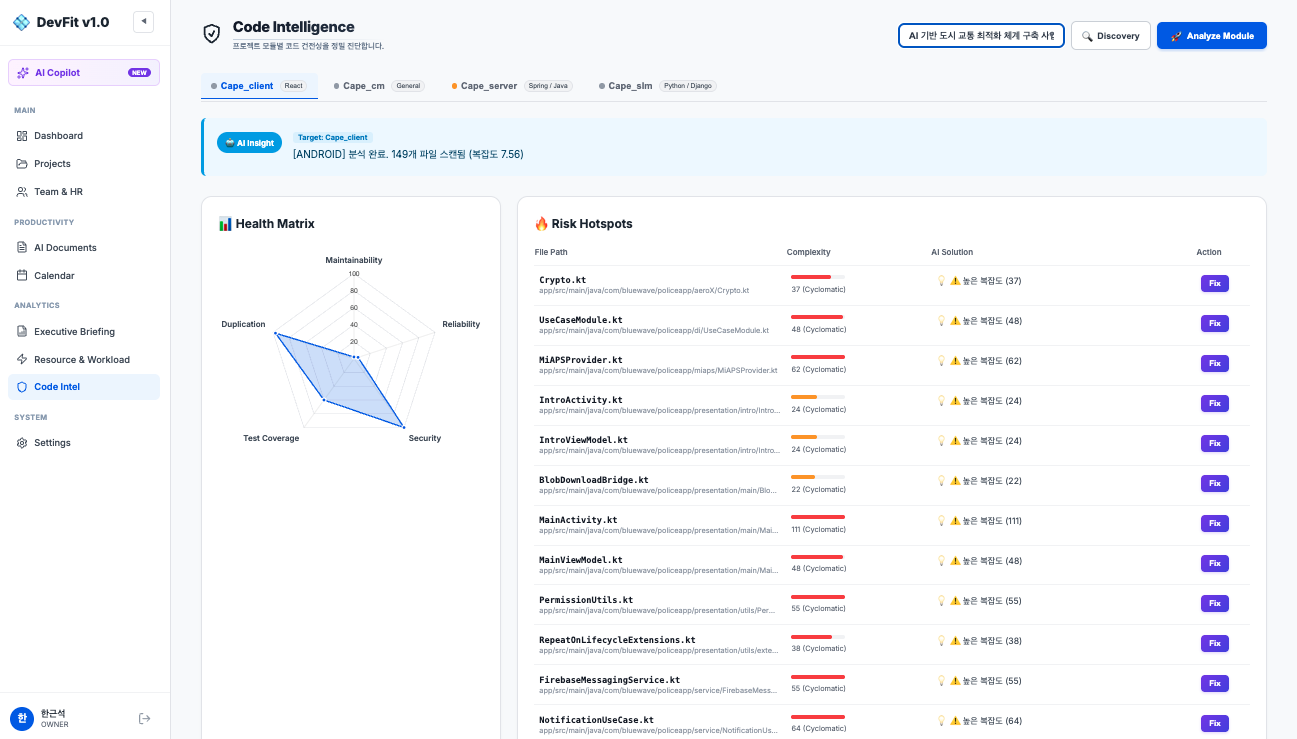Click the Calendar icon in the sidebar
The height and width of the screenshot is (739, 1297).
(x=23, y=275)
